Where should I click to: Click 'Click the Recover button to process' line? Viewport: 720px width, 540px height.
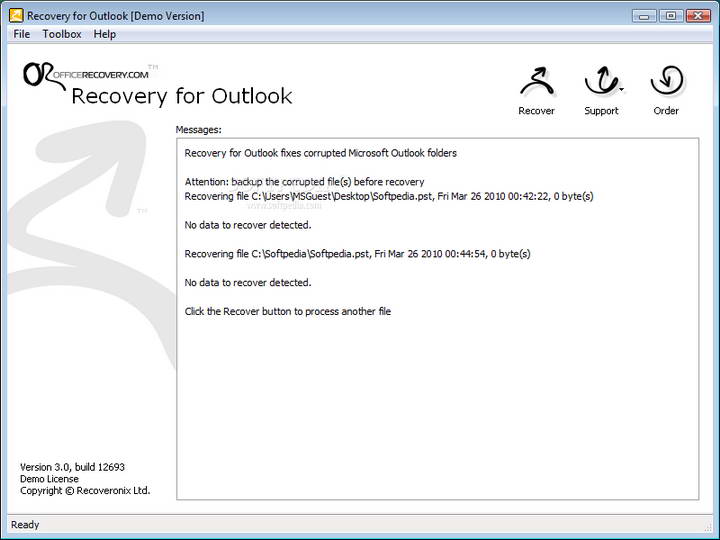(x=288, y=311)
